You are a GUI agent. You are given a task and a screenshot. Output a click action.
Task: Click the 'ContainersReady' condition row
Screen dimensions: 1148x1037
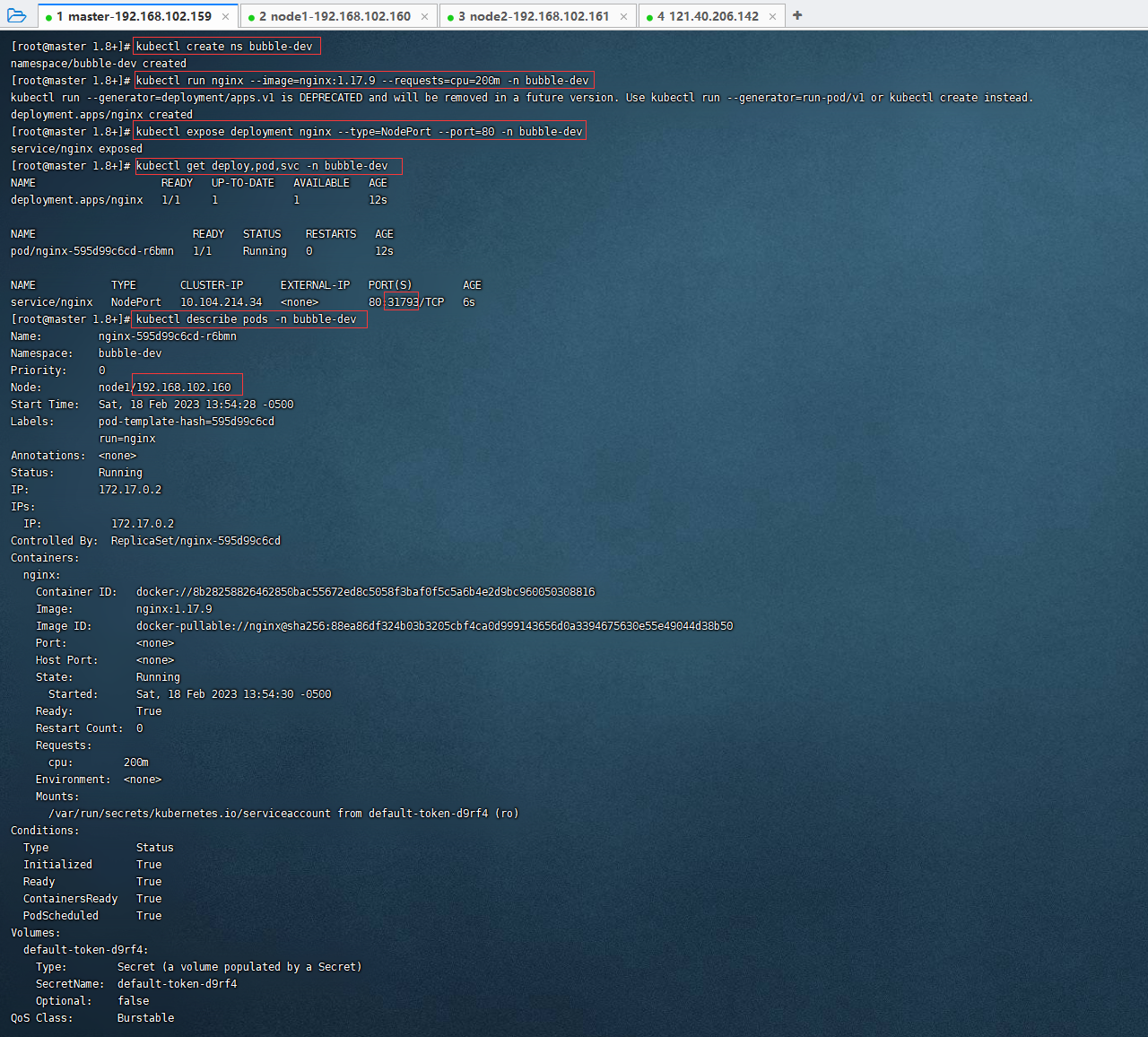92,899
